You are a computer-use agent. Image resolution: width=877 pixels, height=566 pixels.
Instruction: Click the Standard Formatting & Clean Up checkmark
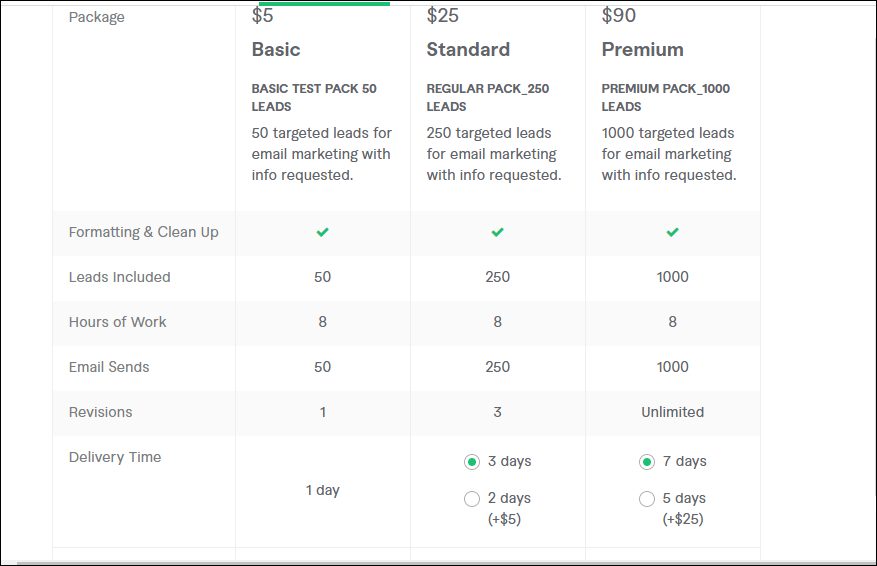[497, 232]
